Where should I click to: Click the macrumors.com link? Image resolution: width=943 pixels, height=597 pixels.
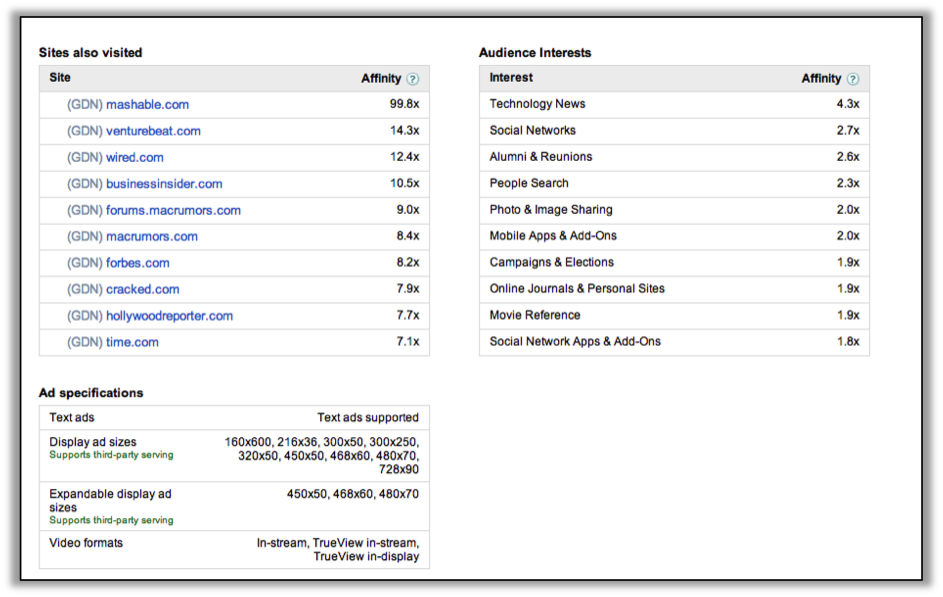point(152,237)
